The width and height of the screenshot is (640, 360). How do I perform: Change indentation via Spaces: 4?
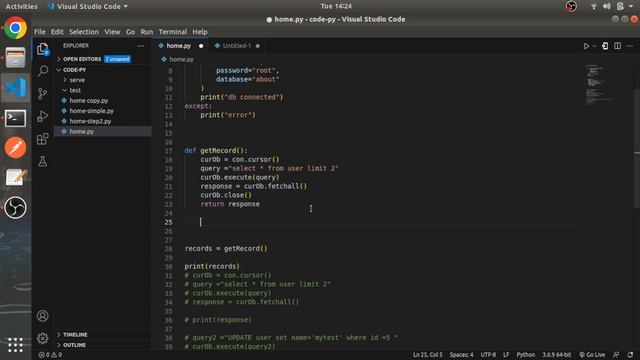point(462,355)
